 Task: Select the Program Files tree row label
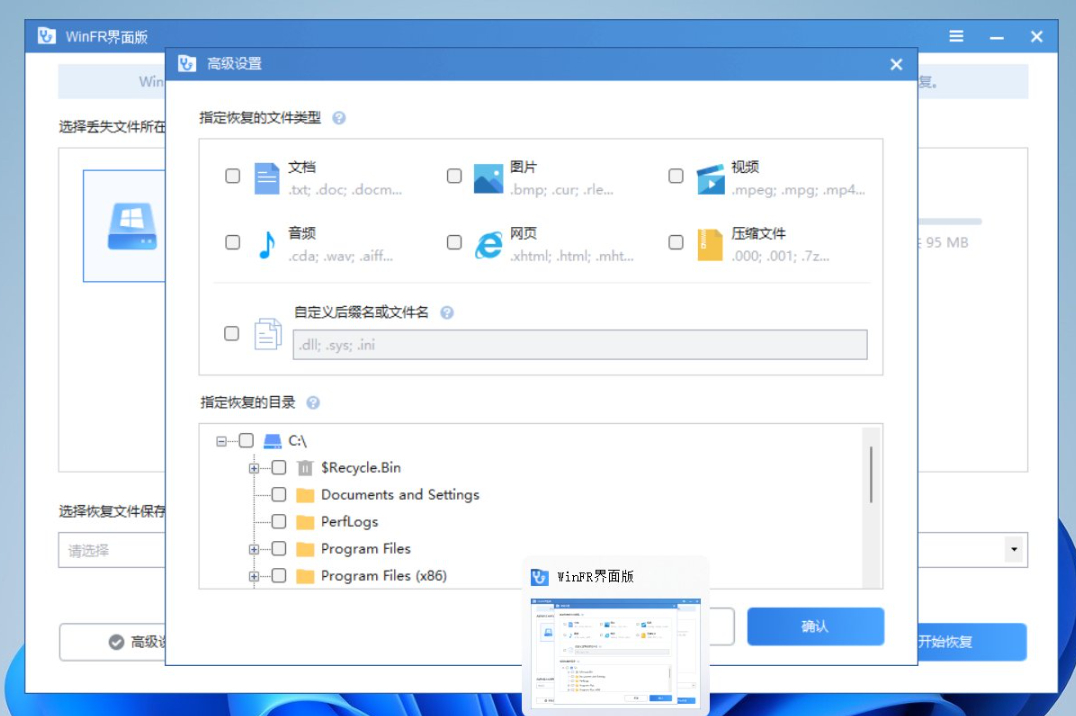pyautogui.click(x=366, y=548)
